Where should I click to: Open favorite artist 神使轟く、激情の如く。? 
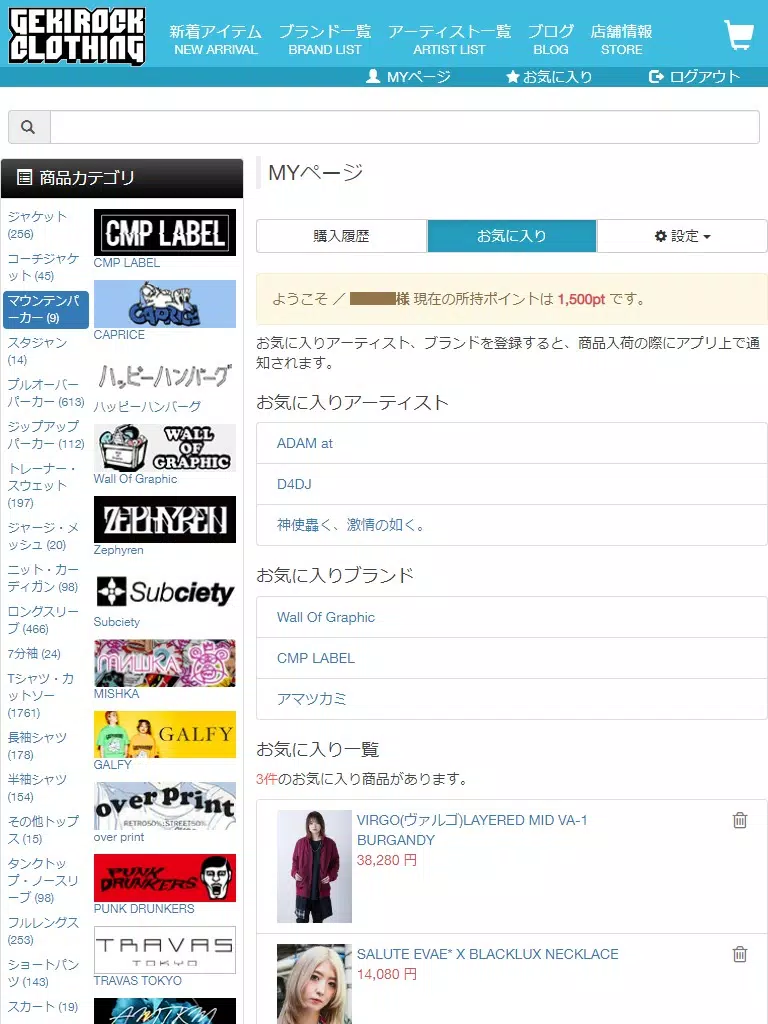point(511,524)
